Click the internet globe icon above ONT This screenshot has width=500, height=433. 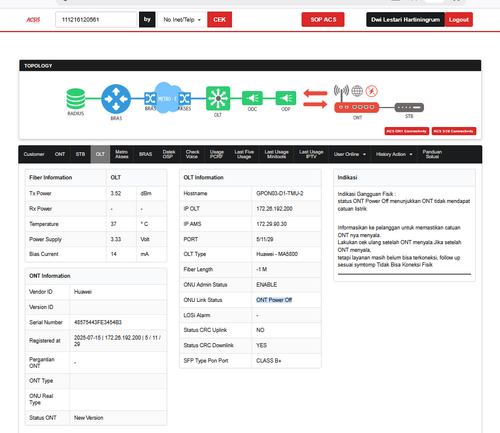[x=357, y=91]
